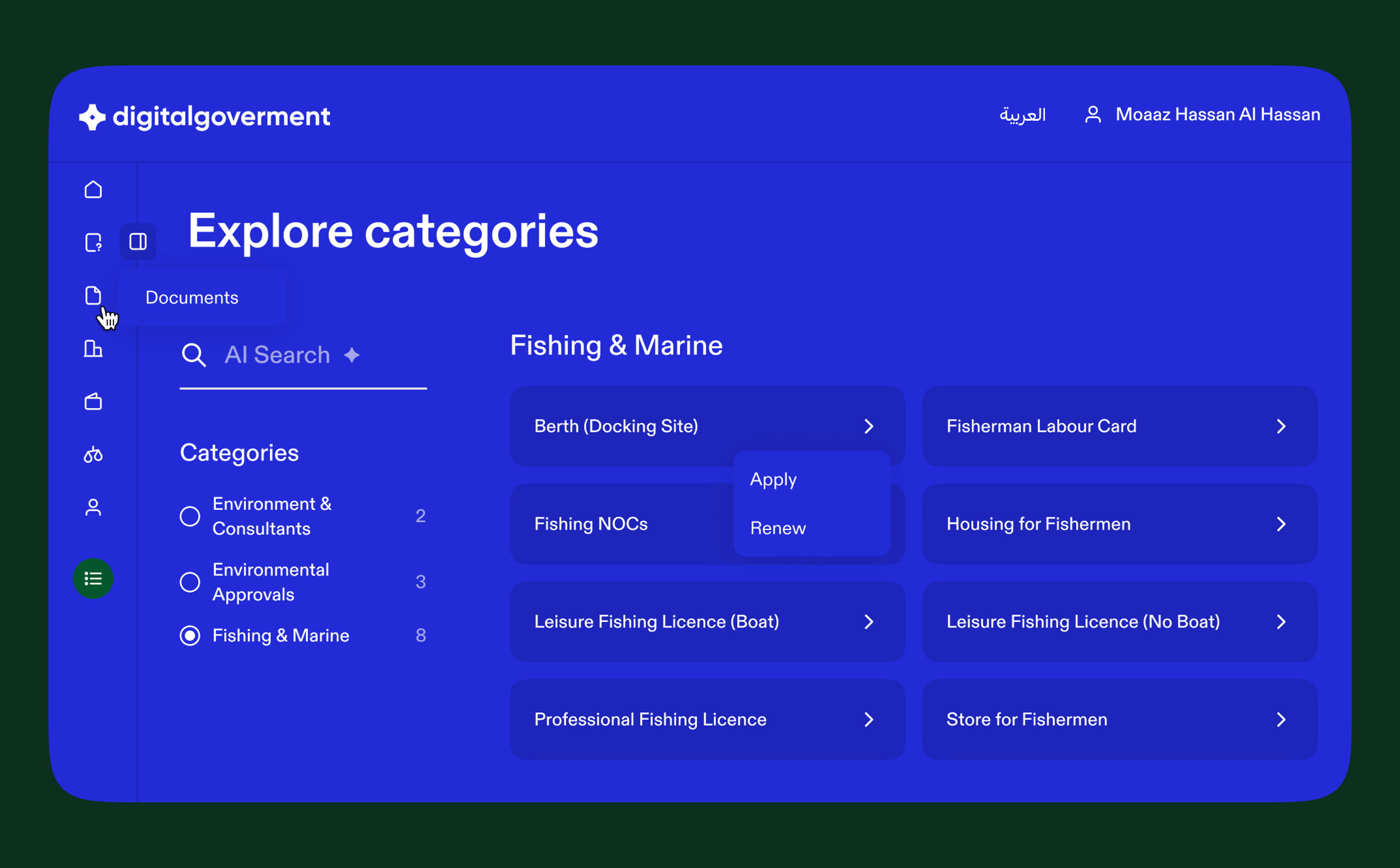Screen dimensions: 1400x868
Task: Expand Leisure Fishing Licence (No Boat) chevron
Action: point(1281,622)
